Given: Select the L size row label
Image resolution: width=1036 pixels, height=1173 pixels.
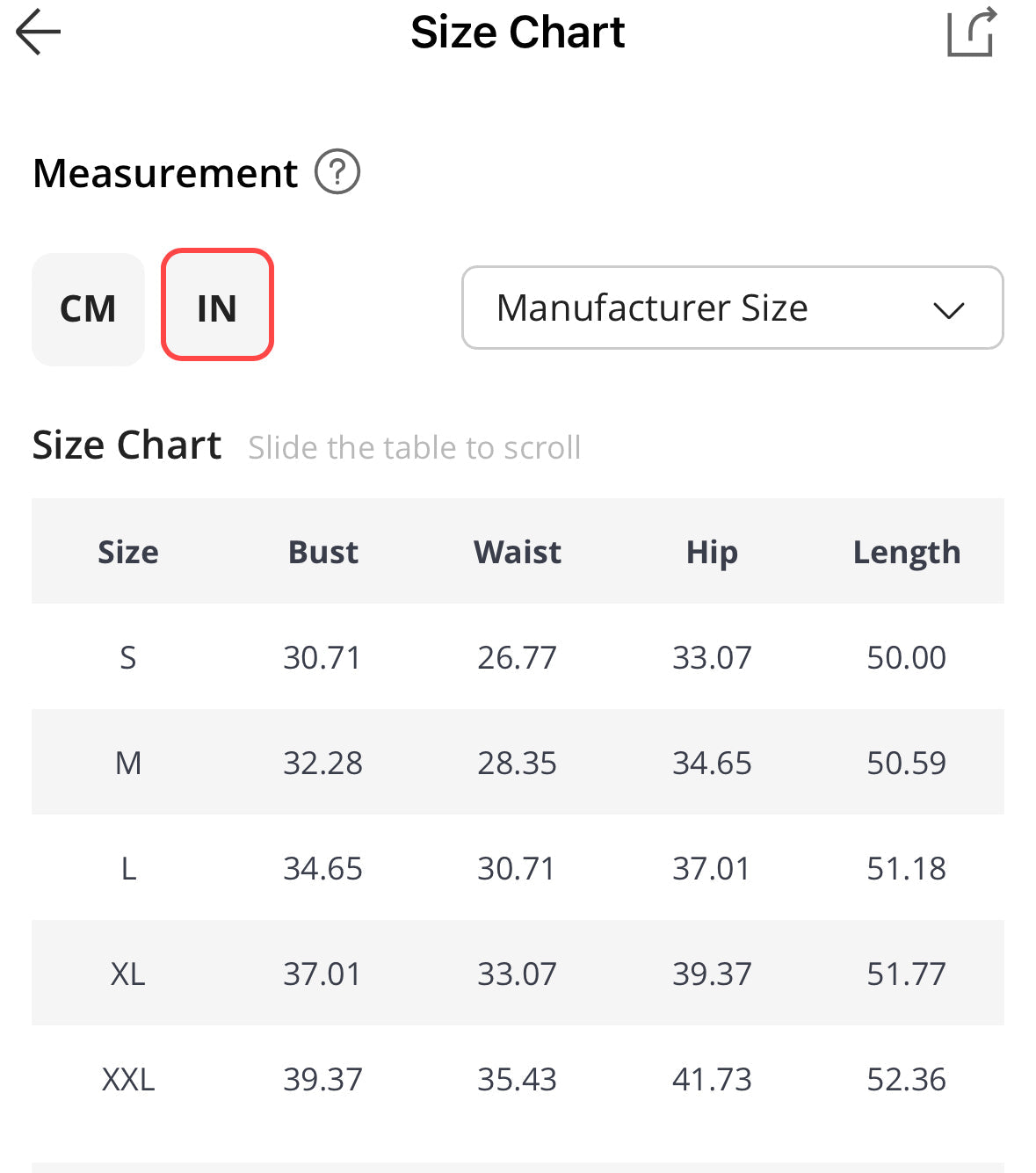Looking at the screenshot, I should click(128, 868).
